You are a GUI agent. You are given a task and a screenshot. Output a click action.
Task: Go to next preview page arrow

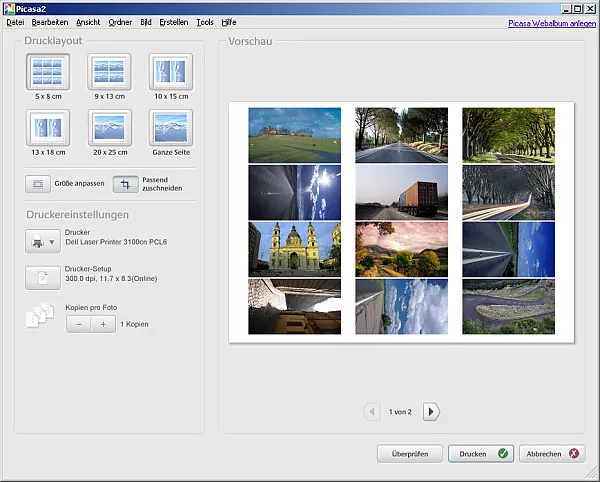[x=430, y=411]
